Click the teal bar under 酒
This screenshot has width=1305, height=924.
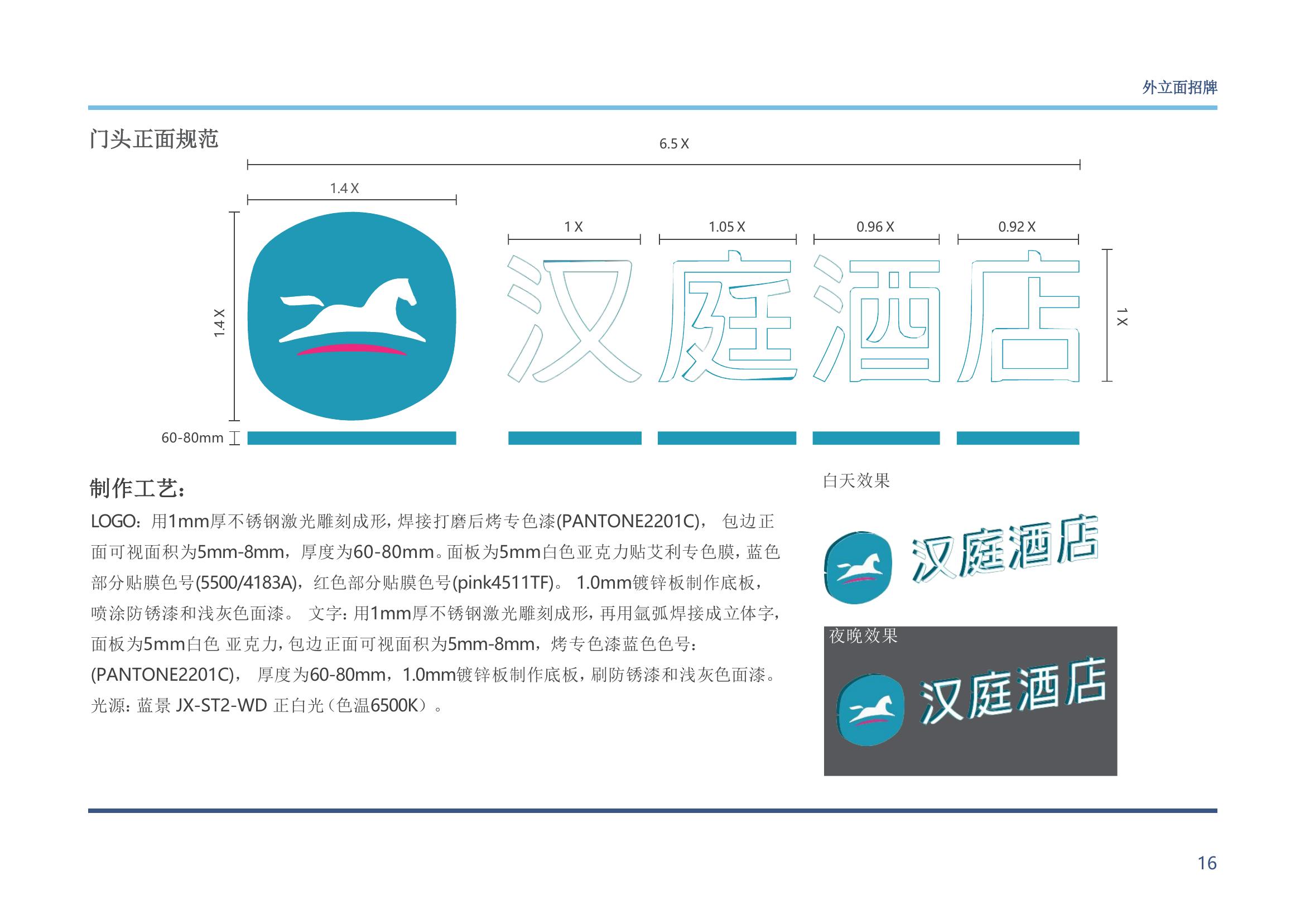pos(876,438)
